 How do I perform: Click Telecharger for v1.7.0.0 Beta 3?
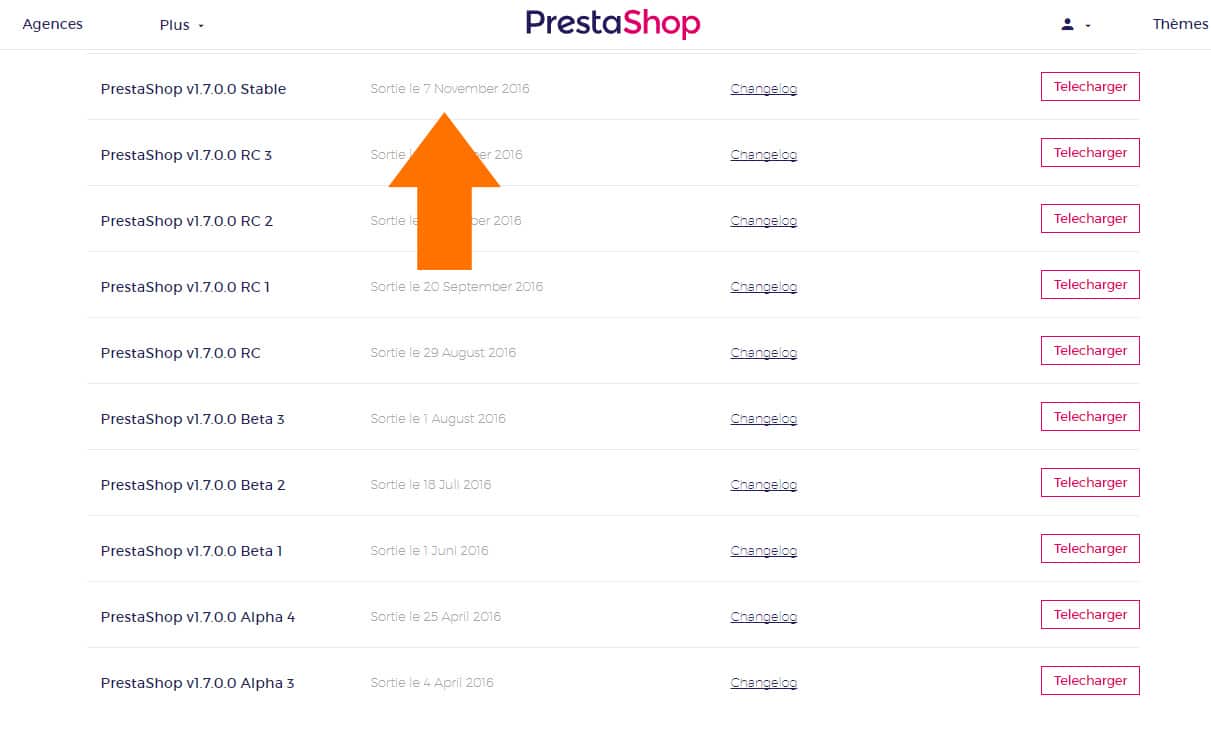tap(1090, 417)
